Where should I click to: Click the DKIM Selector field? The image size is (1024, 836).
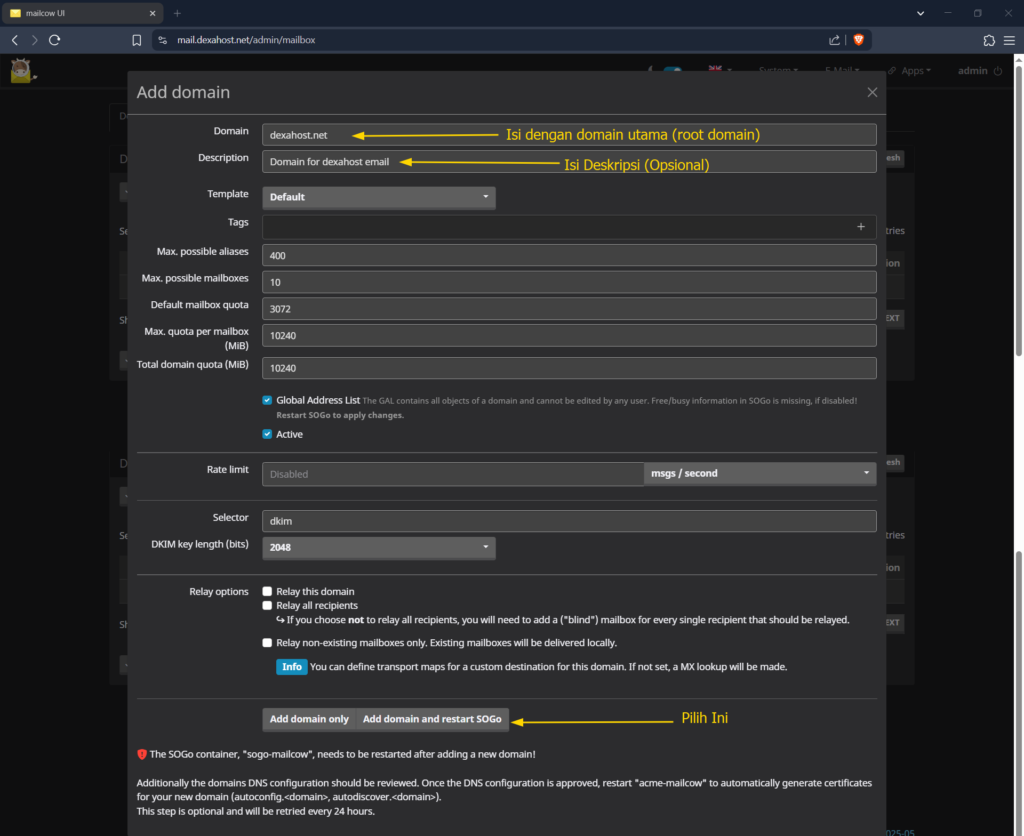click(569, 521)
